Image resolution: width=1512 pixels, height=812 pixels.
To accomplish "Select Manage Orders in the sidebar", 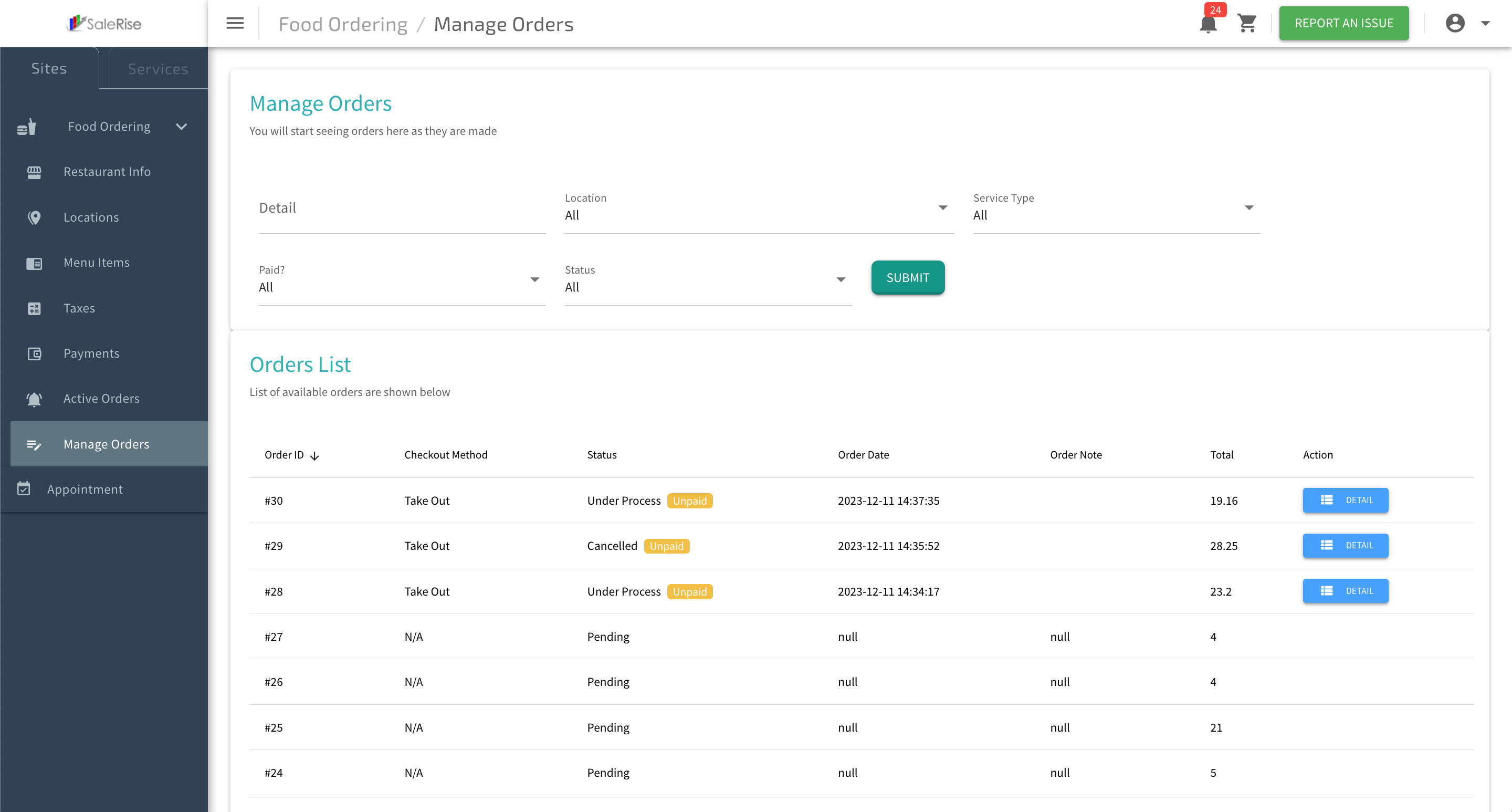I will (x=109, y=444).
